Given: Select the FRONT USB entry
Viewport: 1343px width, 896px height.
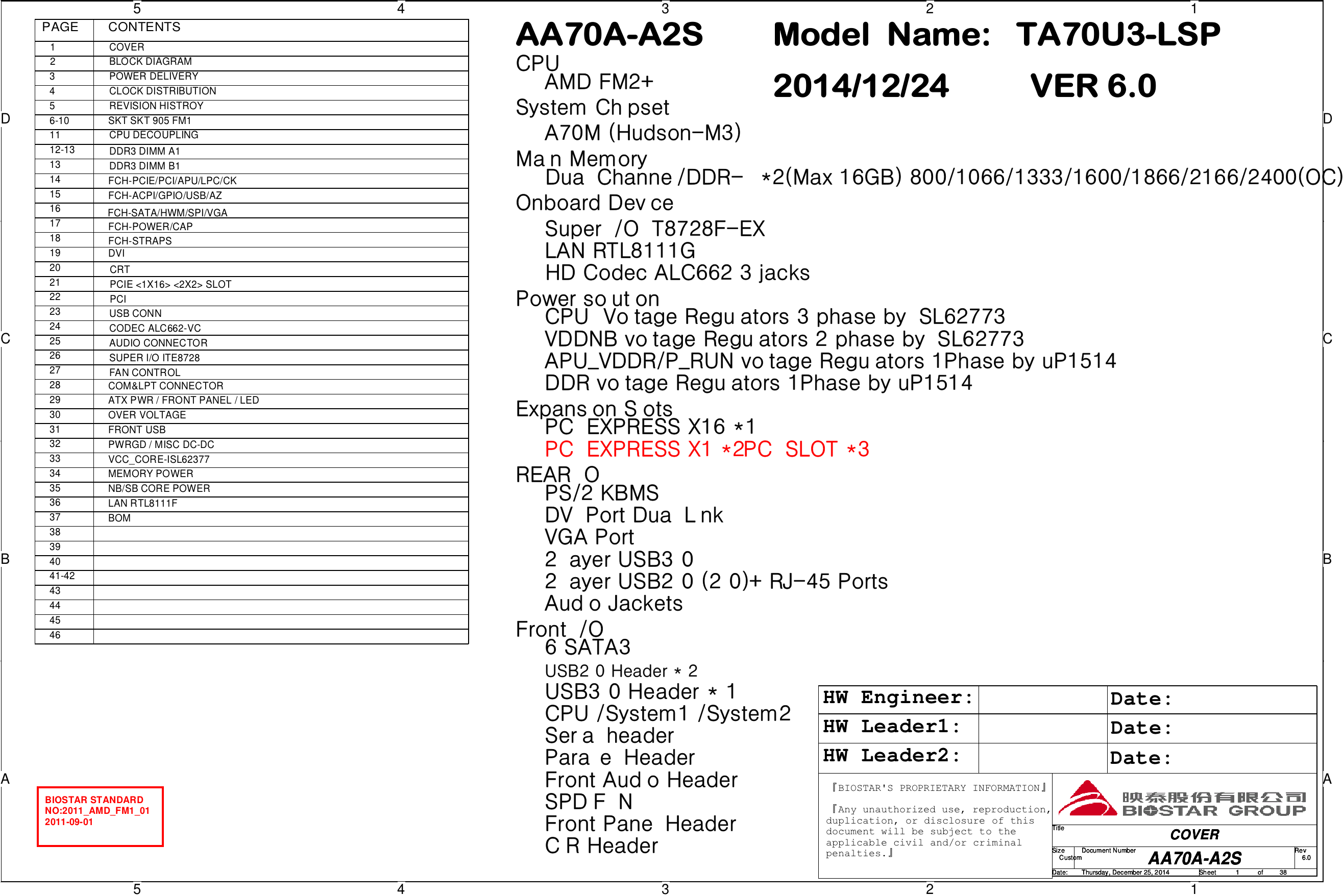Looking at the screenshot, I should click(137, 430).
